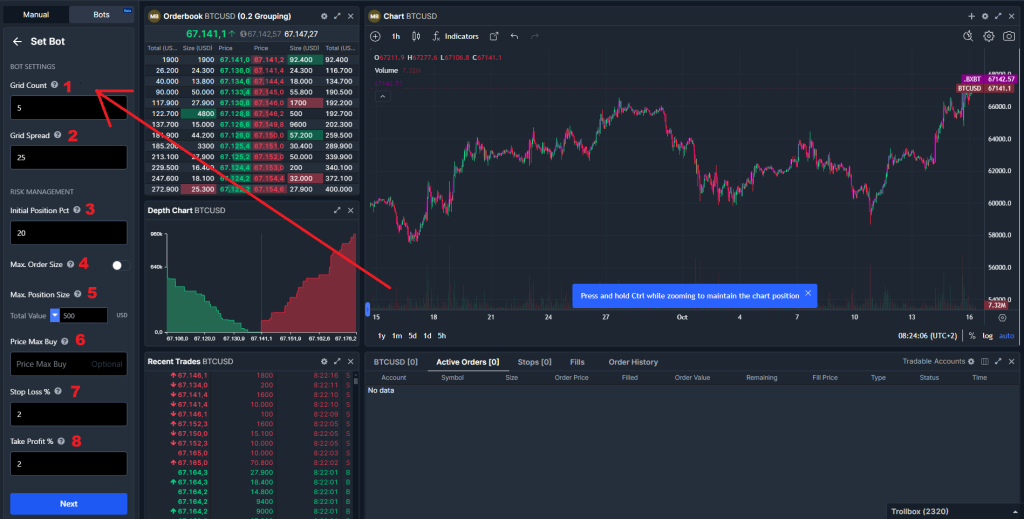Image resolution: width=1024 pixels, height=519 pixels.
Task: Open the Total Value dropdown arrow
Action: click(55, 315)
